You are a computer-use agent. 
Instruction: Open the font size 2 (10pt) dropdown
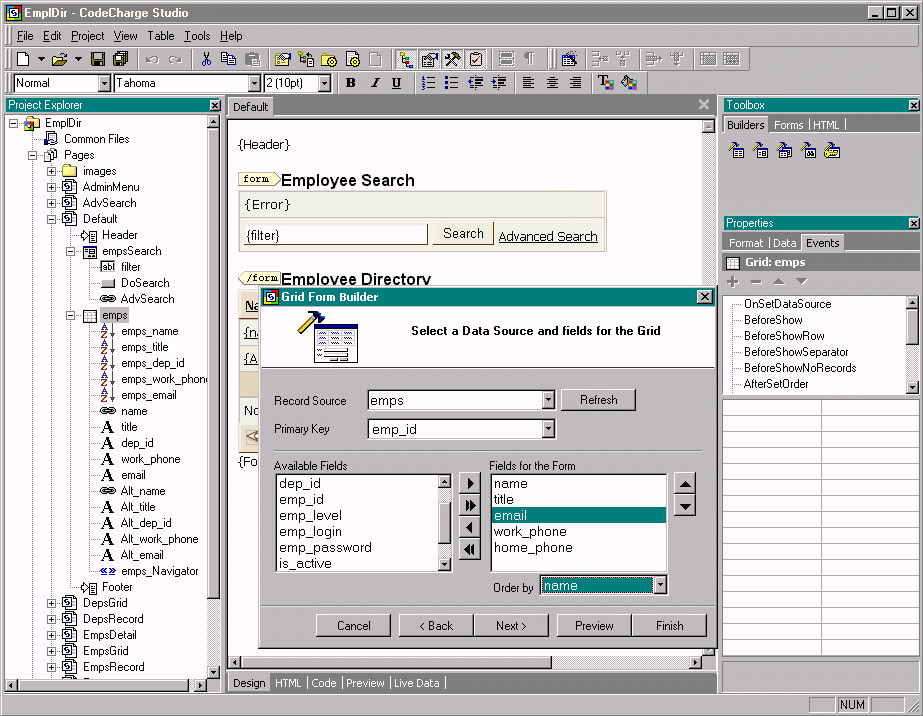click(324, 83)
